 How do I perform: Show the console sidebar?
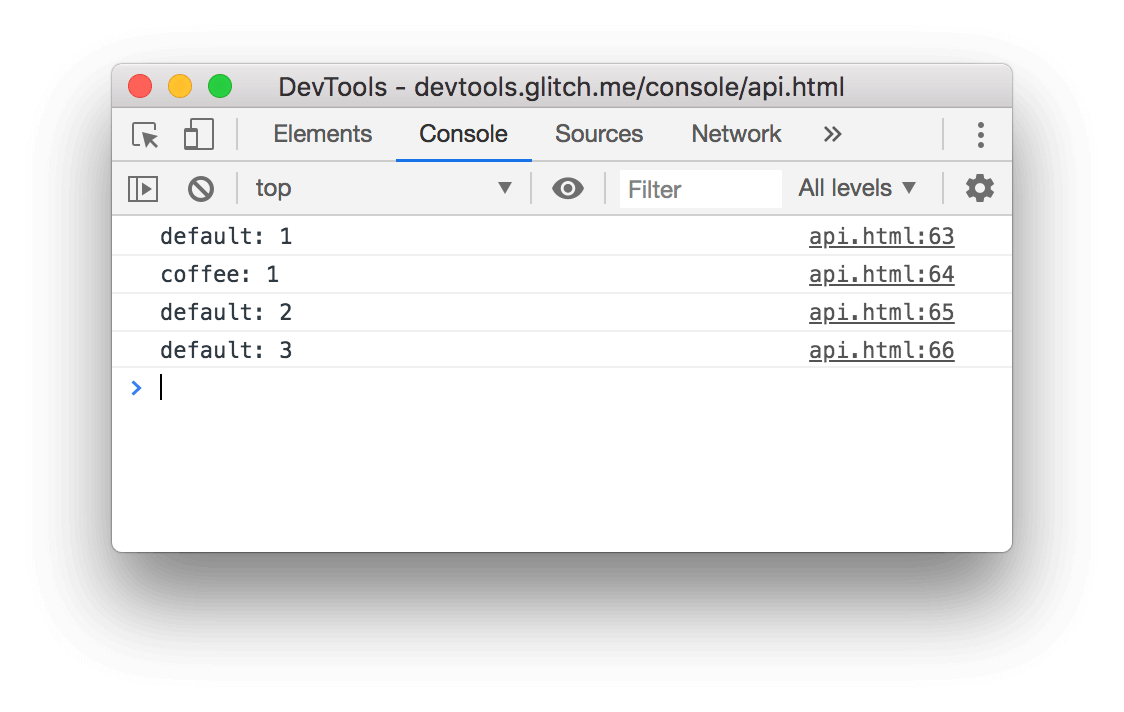click(143, 189)
